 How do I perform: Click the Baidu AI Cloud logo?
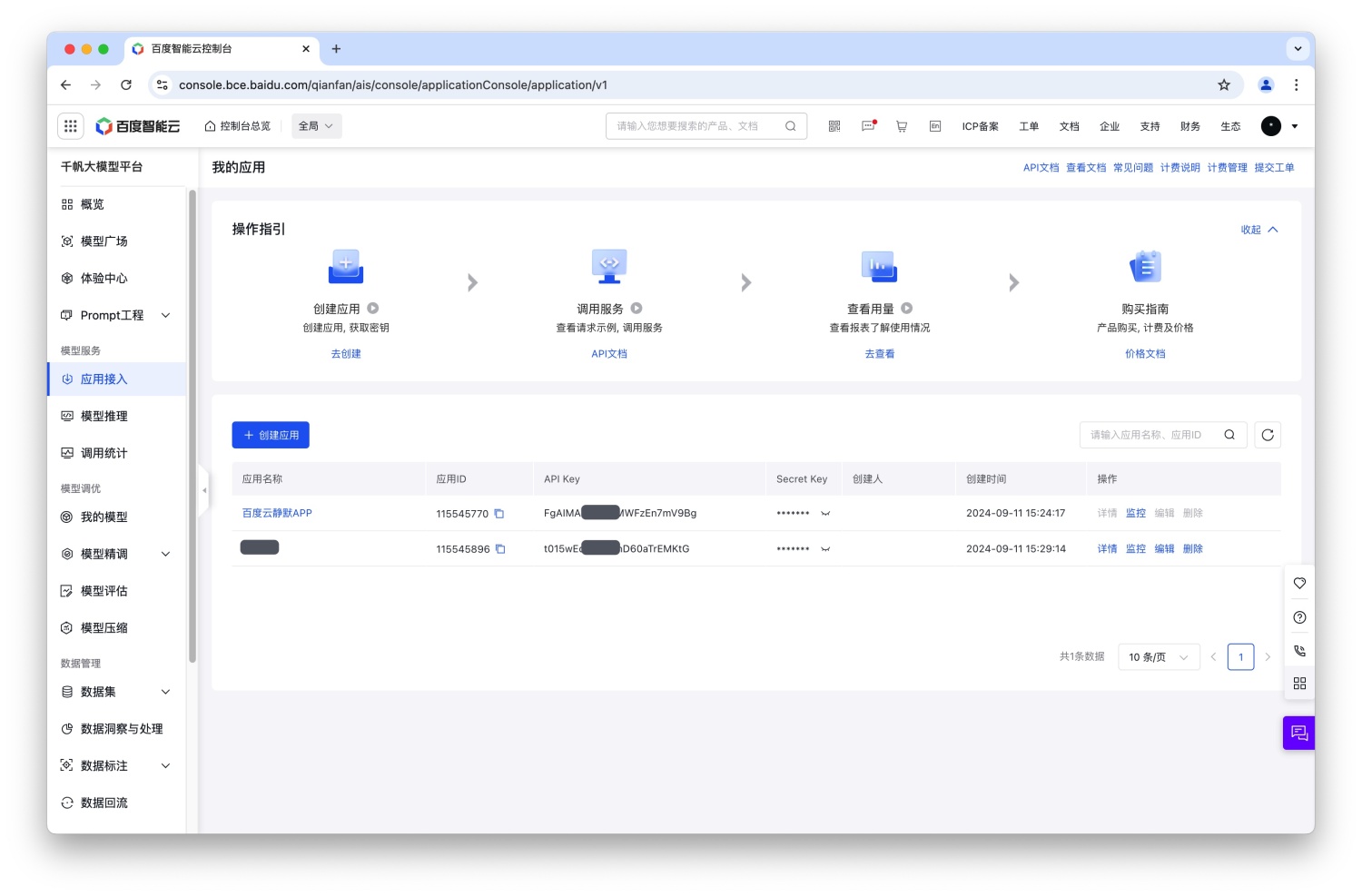[138, 126]
